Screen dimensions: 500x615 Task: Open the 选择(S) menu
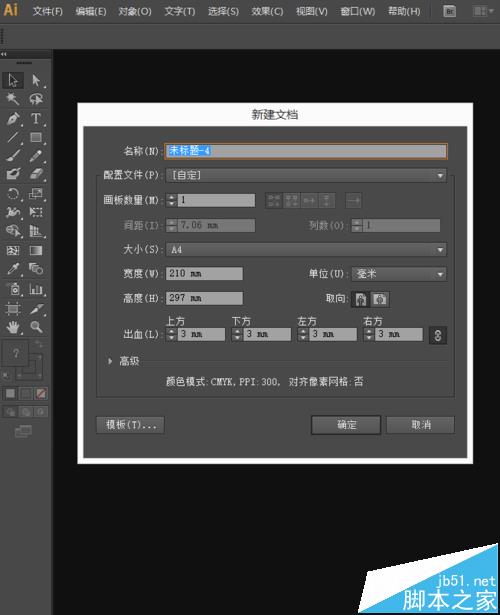pyautogui.click(x=223, y=11)
